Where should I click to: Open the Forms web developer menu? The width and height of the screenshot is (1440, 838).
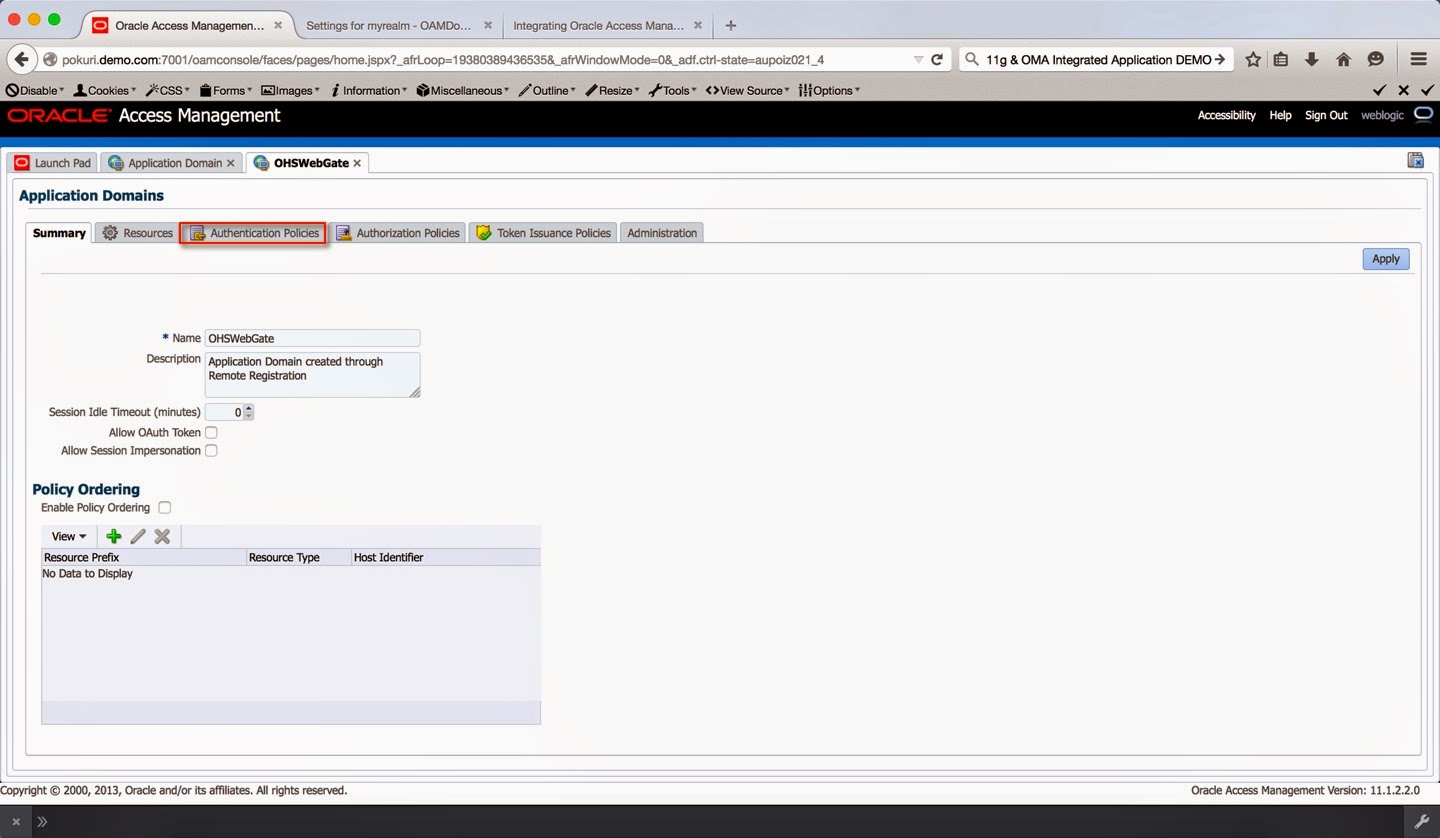pos(226,90)
